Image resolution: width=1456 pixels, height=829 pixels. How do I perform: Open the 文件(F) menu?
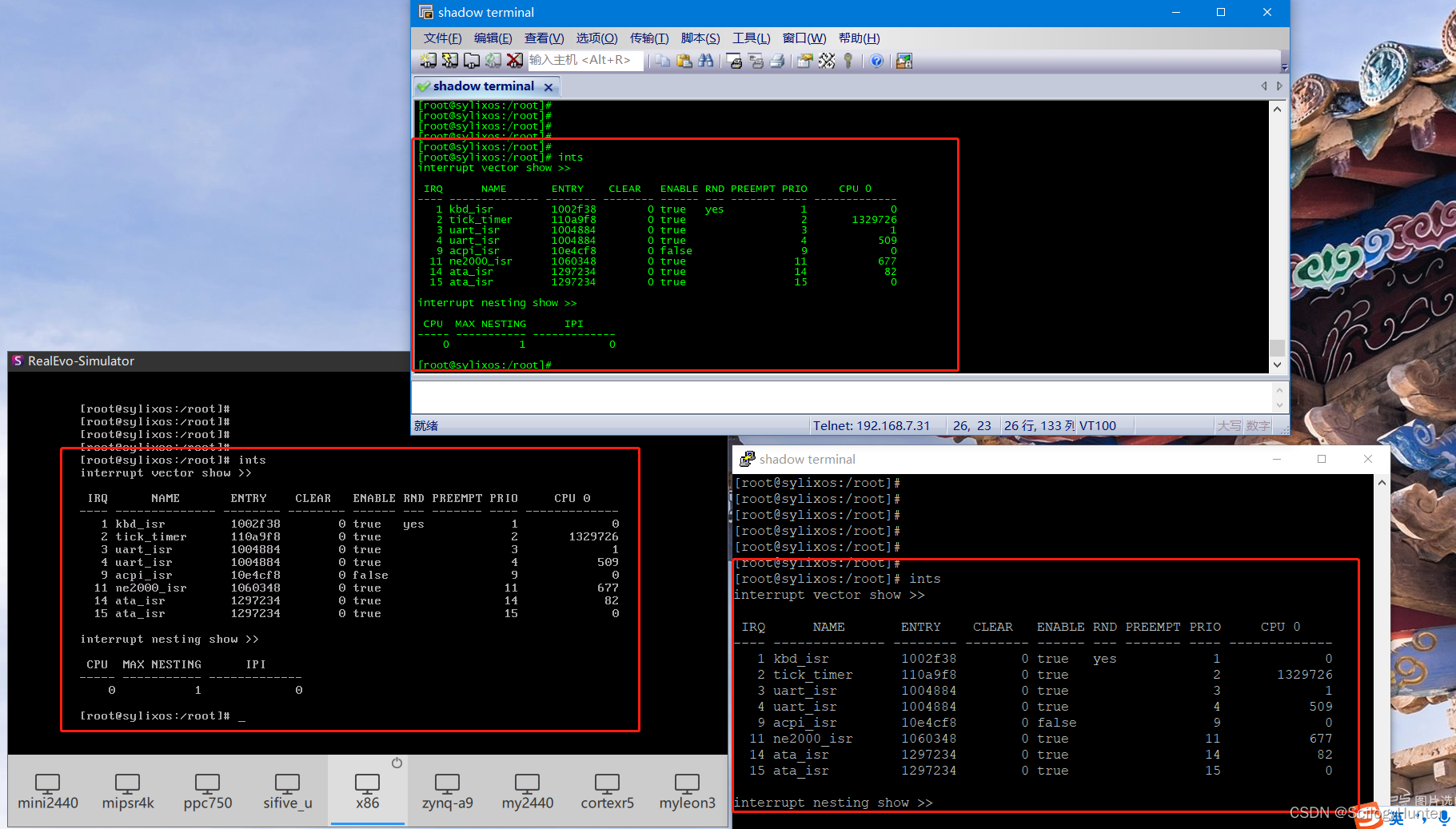click(442, 38)
